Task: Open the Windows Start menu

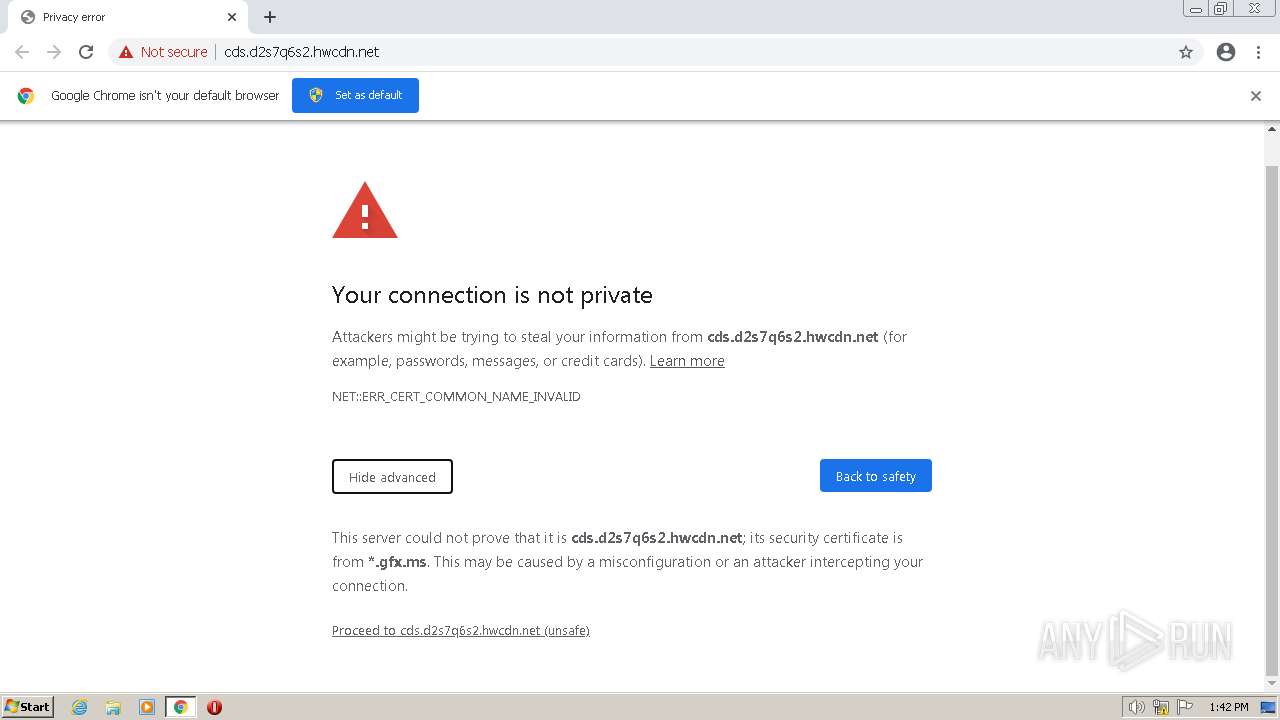Action: click(28, 707)
